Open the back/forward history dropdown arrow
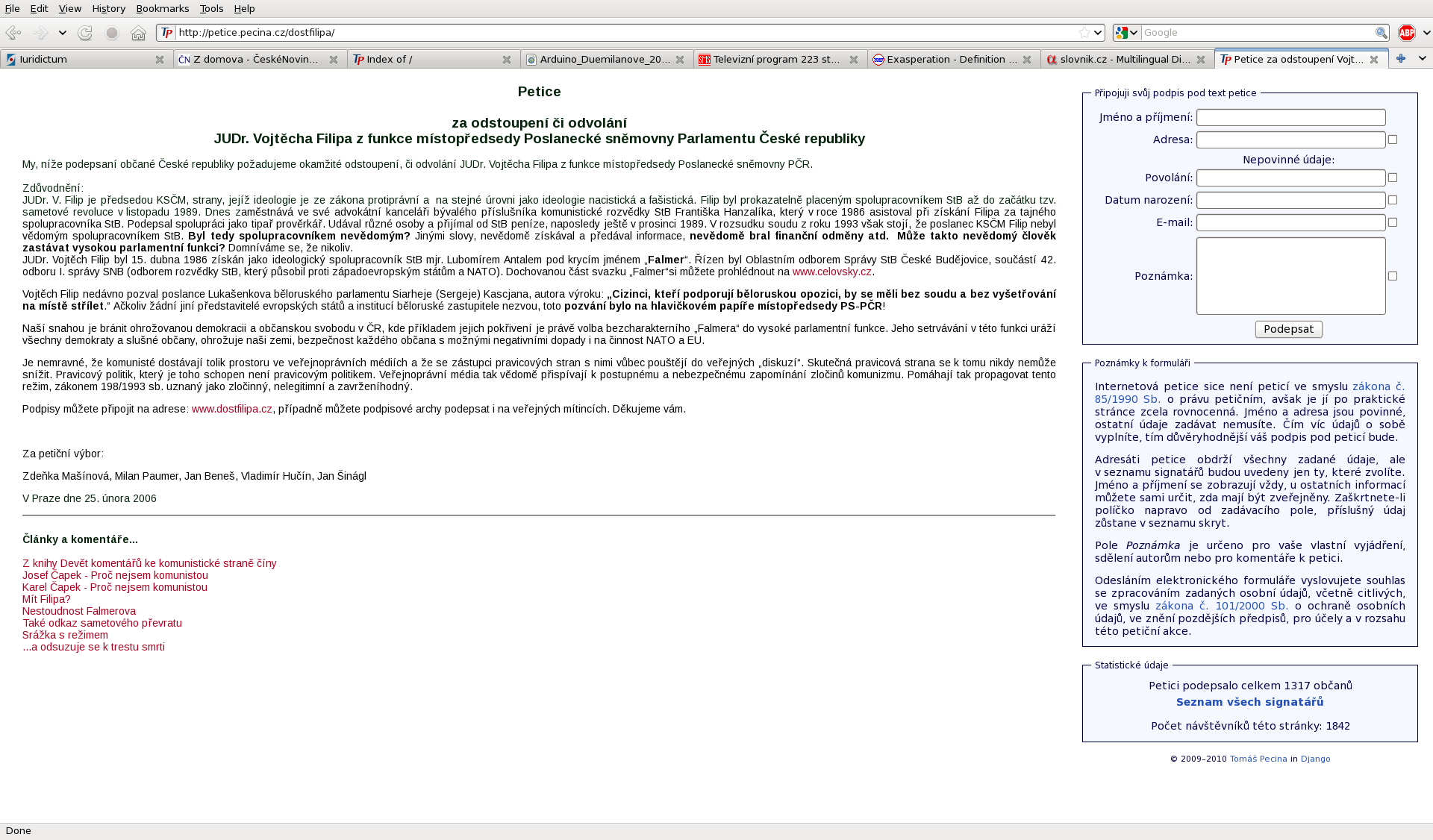1433x840 pixels. coord(63,33)
